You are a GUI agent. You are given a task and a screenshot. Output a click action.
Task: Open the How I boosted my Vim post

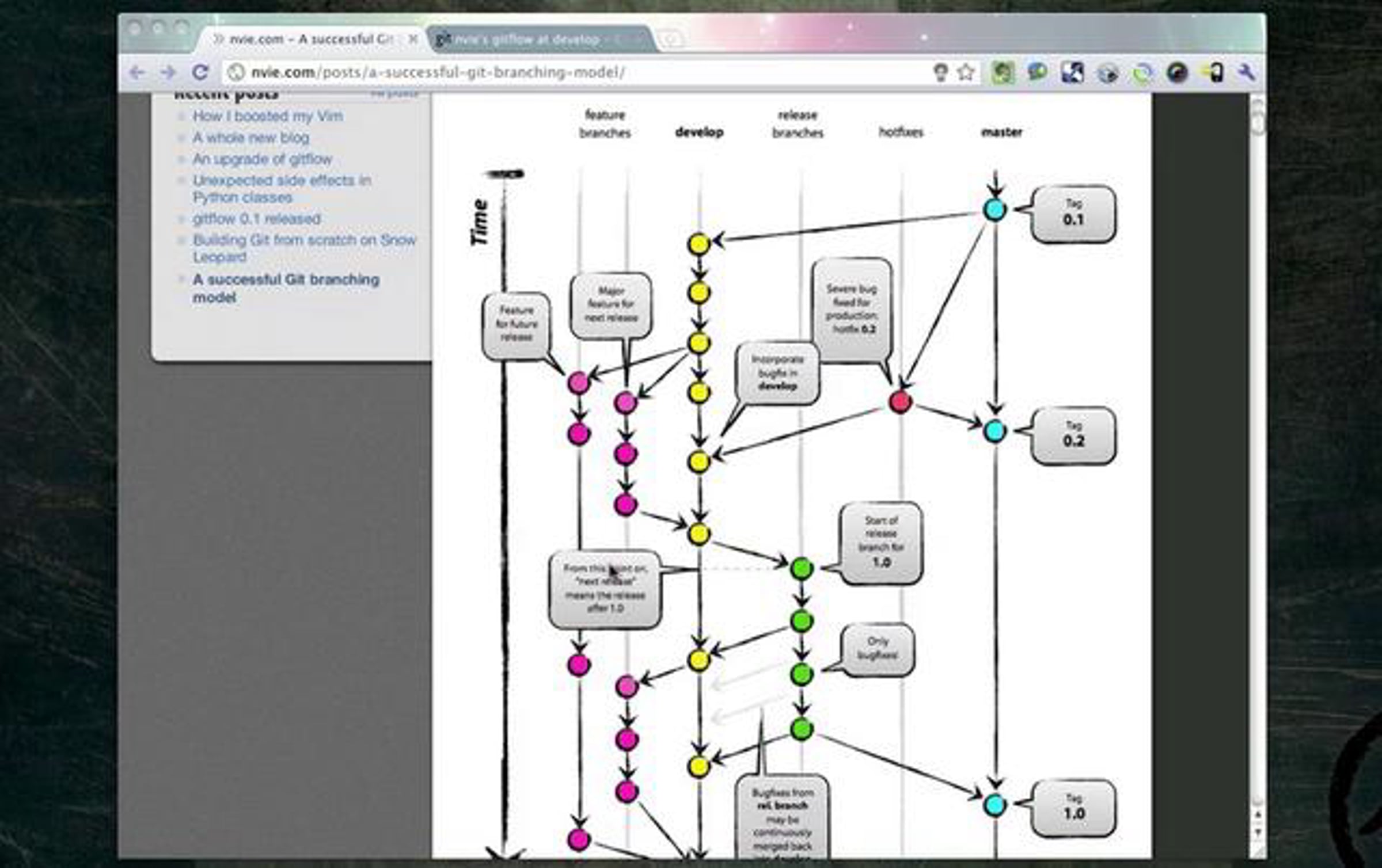pyautogui.click(x=268, y=116)
